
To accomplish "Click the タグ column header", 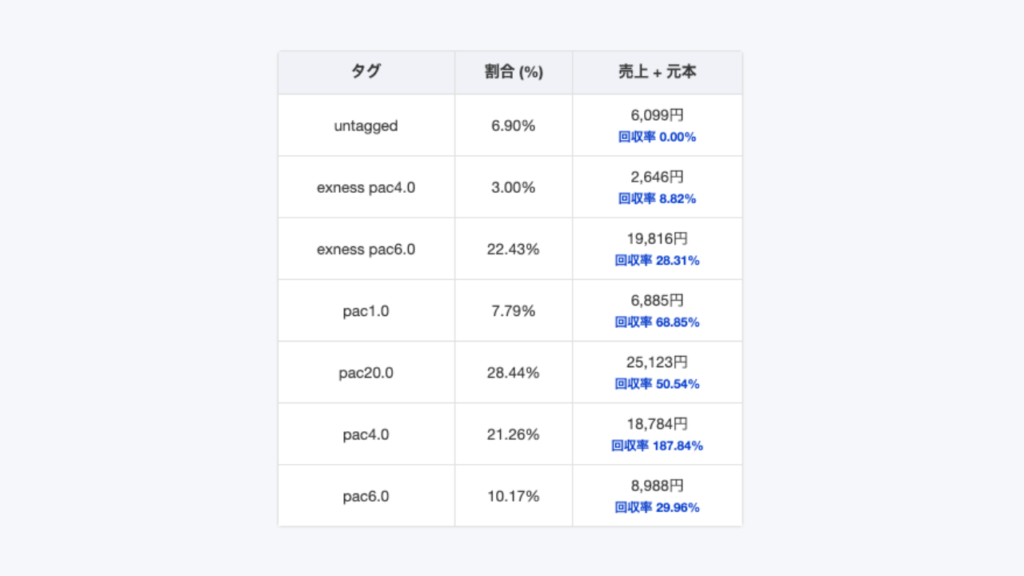I will tap(366, 73).
